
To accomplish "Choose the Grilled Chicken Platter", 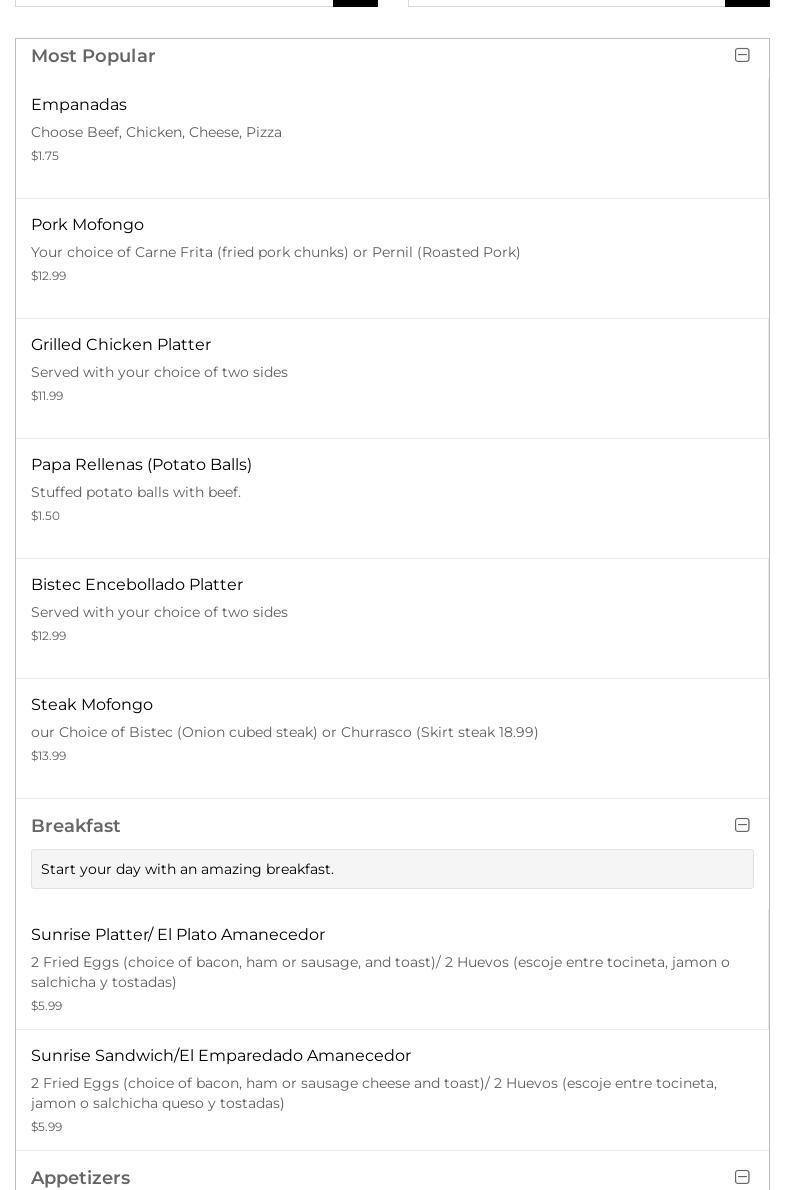I will [x=392, y=378].
